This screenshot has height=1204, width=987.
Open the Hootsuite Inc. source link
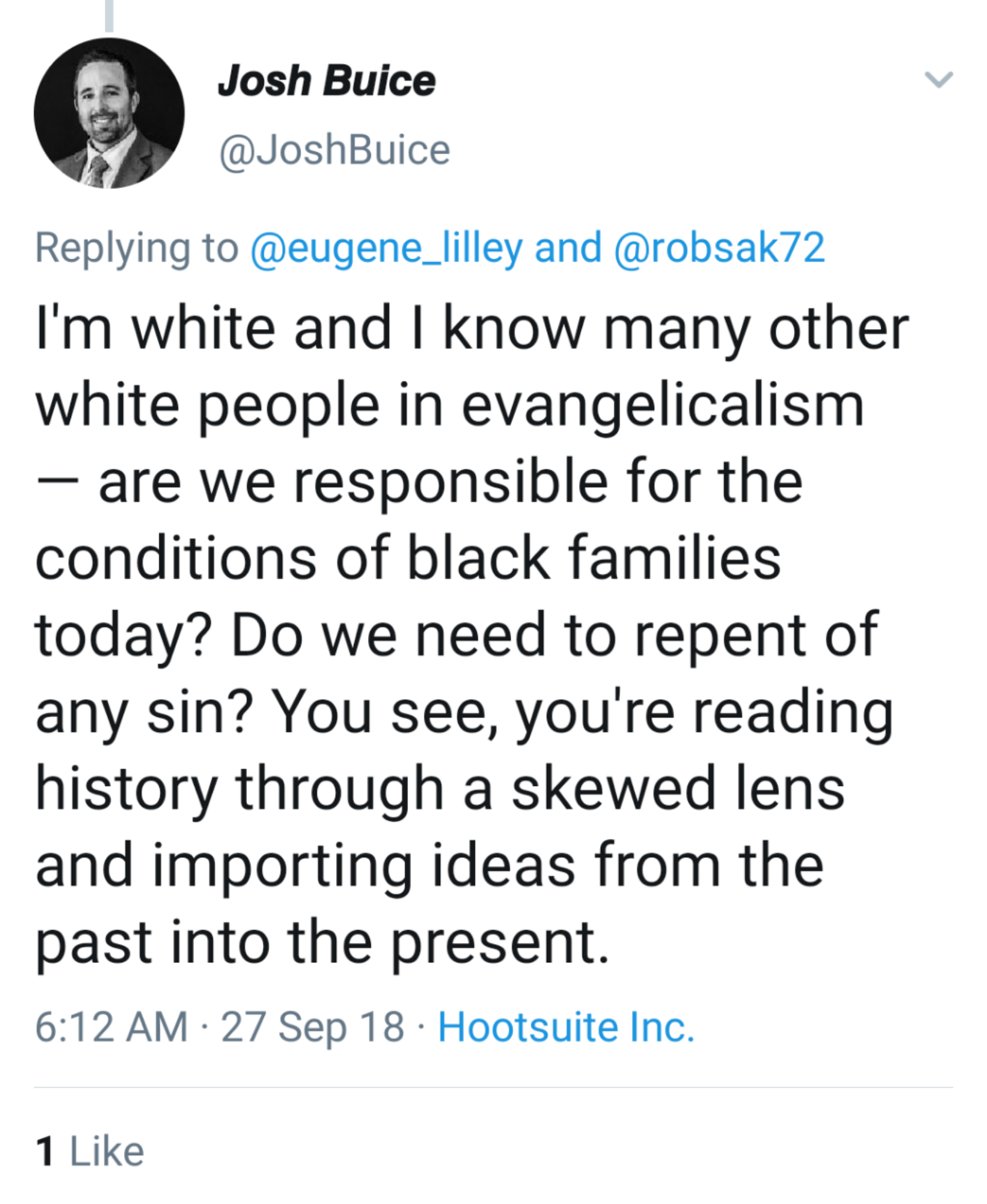tap(566, 1027)
